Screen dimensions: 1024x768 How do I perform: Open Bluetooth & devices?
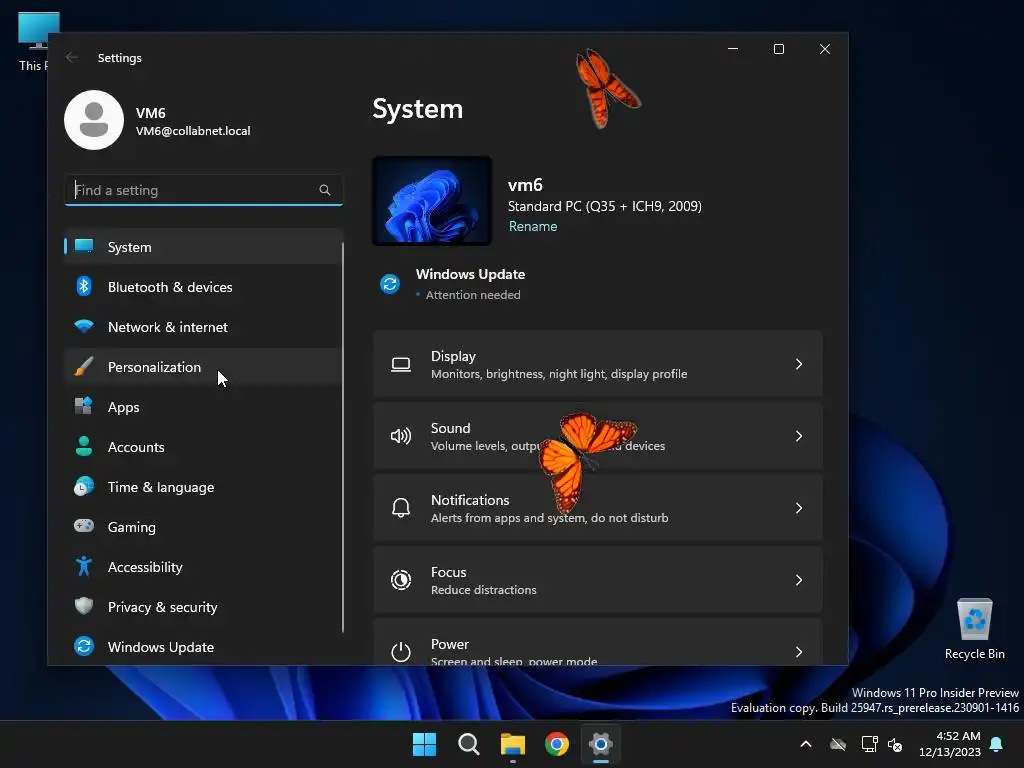203,287
